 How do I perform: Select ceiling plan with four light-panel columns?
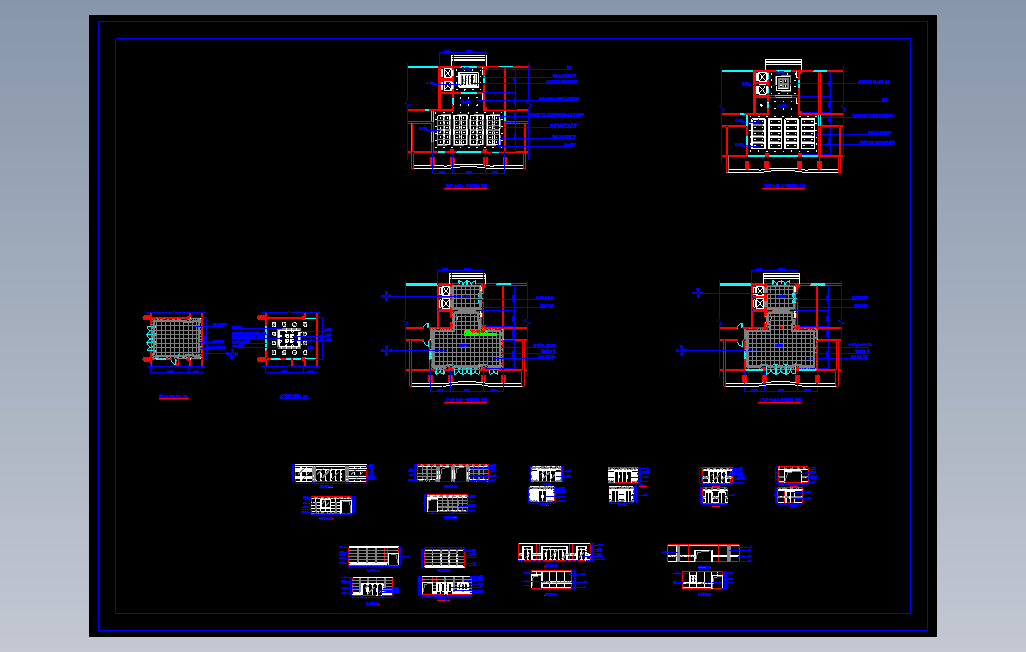[x=467, y=111]
